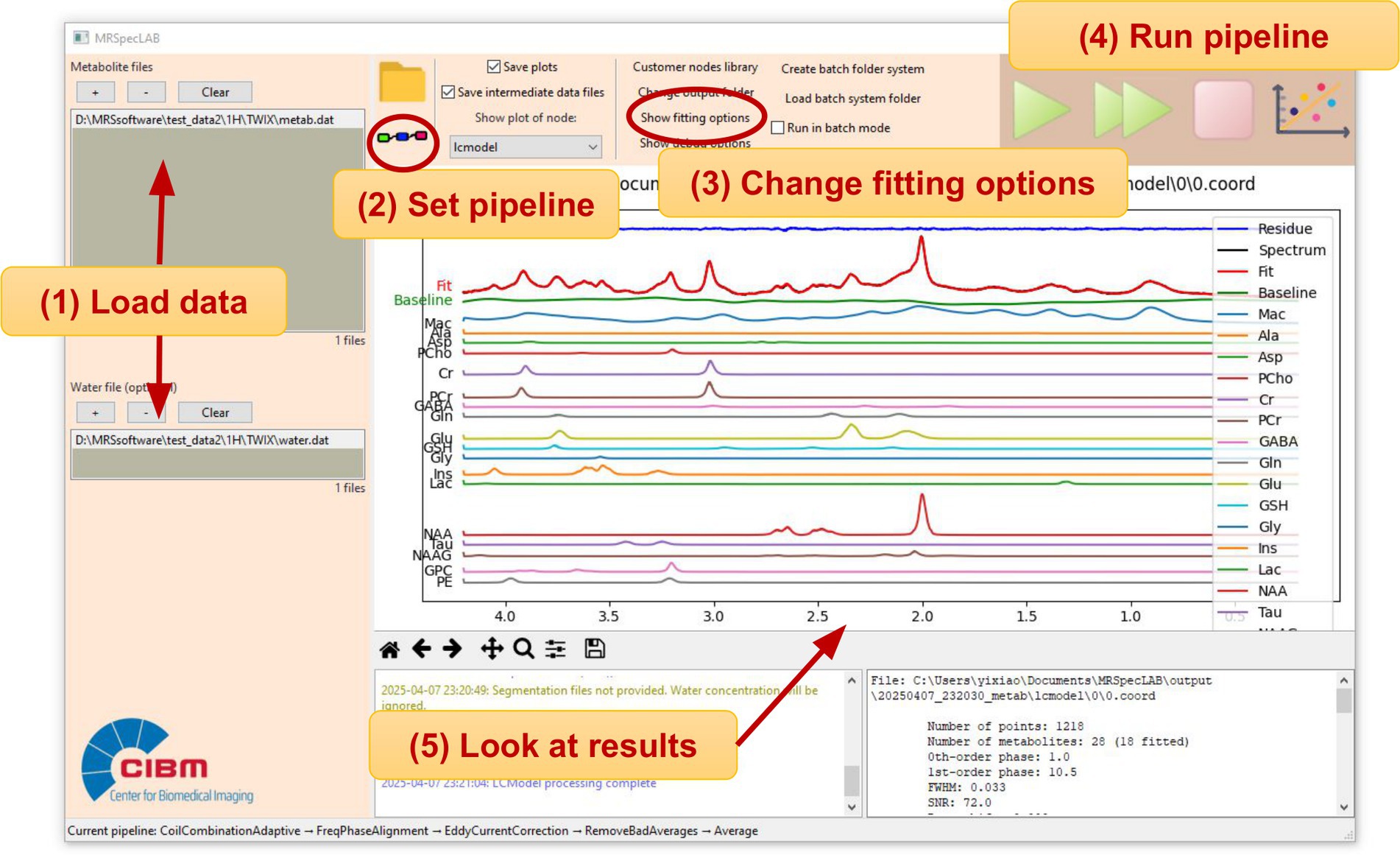Add a water file with the plus button
The image size is (1400, 855).
coord(96,412)
